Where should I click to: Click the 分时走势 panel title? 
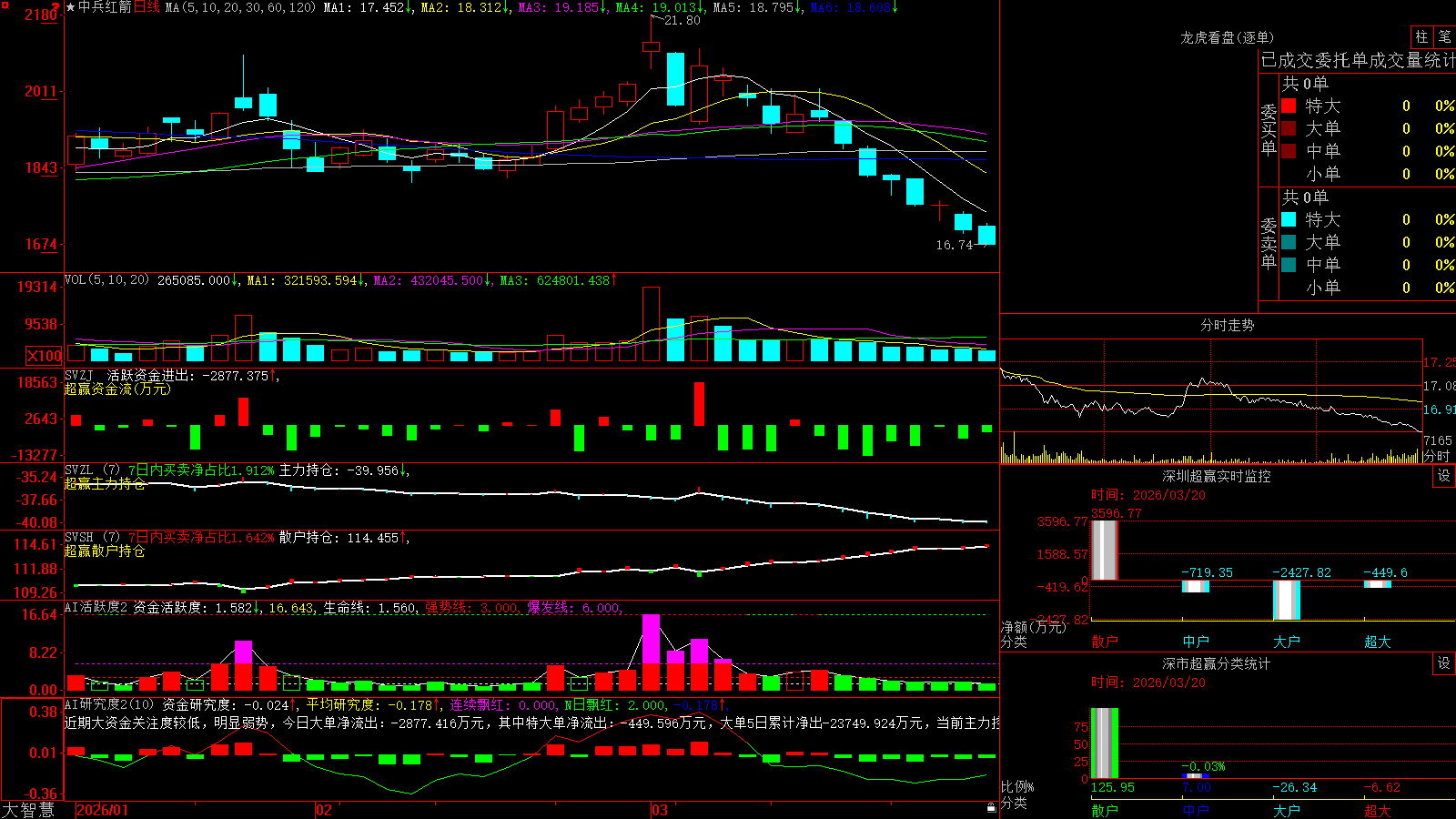click(x=1228, y=325)
